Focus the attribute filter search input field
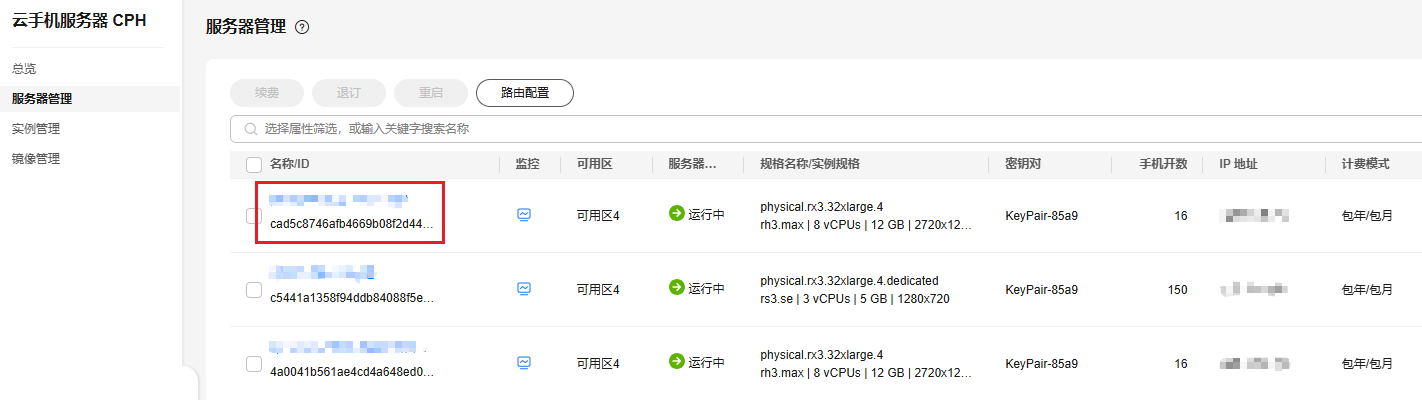 [x=826, y=129]
